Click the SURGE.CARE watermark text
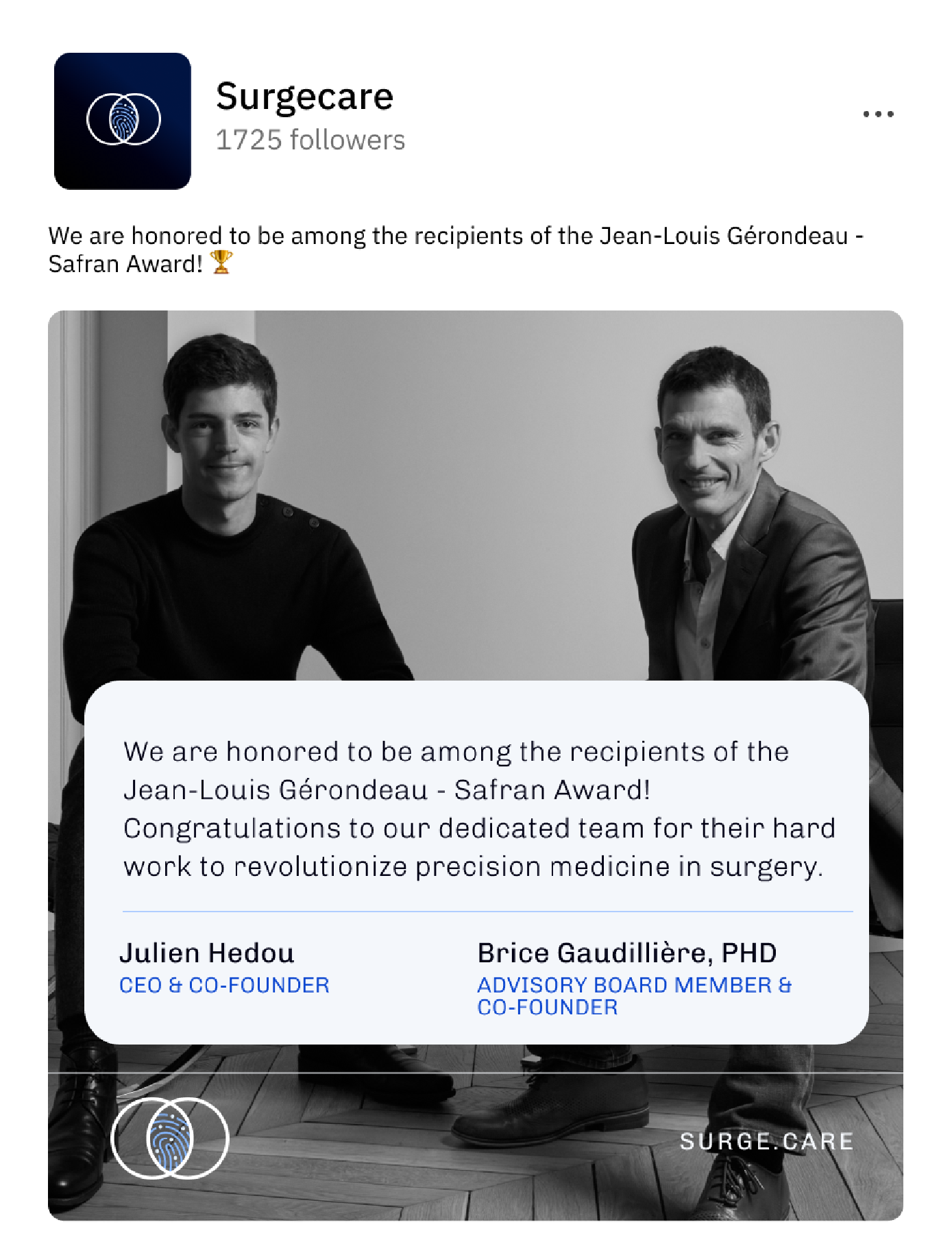 (x=766, y=1141)
